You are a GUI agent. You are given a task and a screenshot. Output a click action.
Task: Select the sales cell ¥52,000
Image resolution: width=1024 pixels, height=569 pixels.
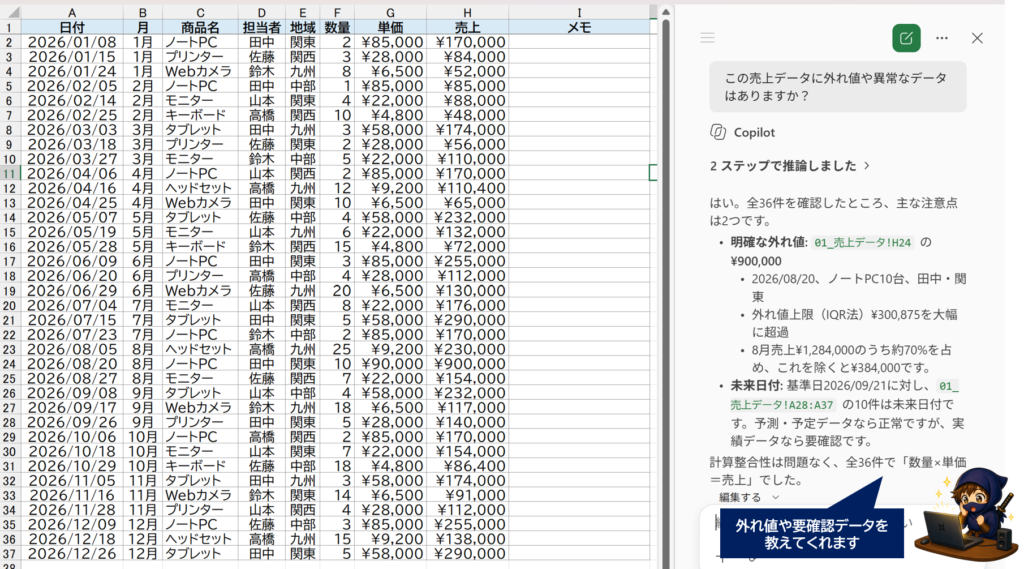[467, 71]
